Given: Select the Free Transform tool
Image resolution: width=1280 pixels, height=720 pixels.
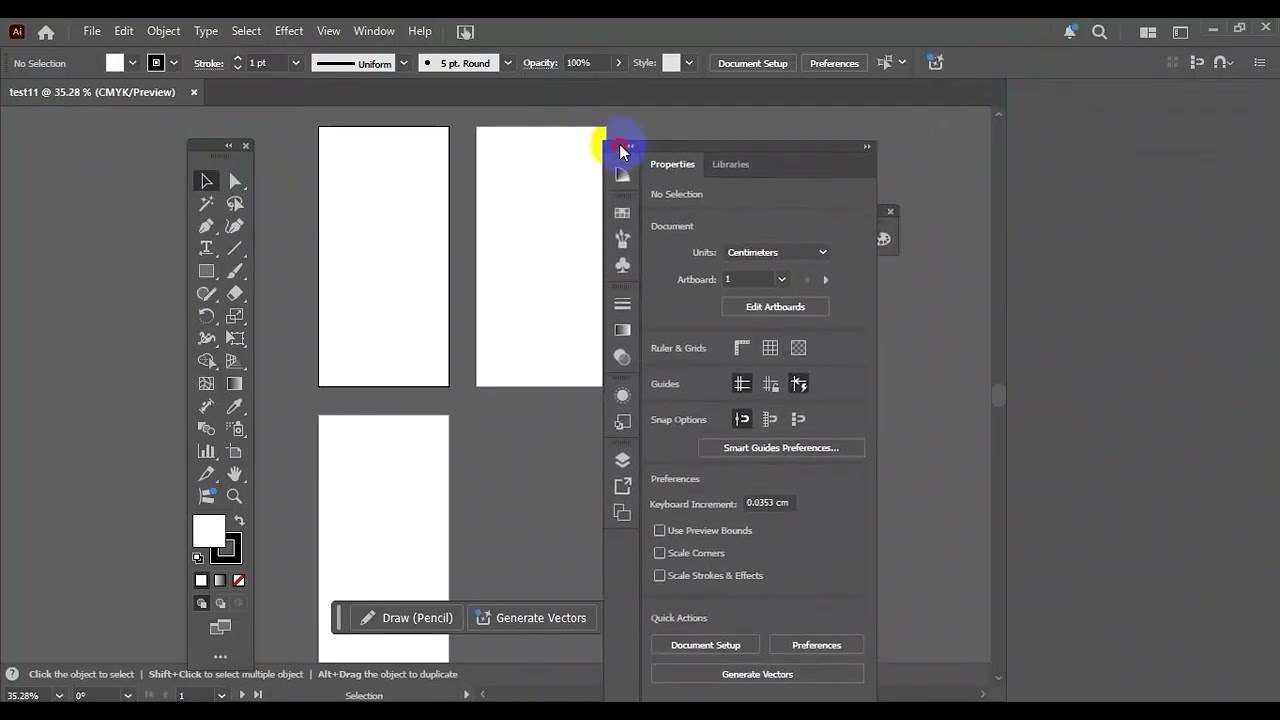Looking at the screenshot, I should click(x=235, y=338).
